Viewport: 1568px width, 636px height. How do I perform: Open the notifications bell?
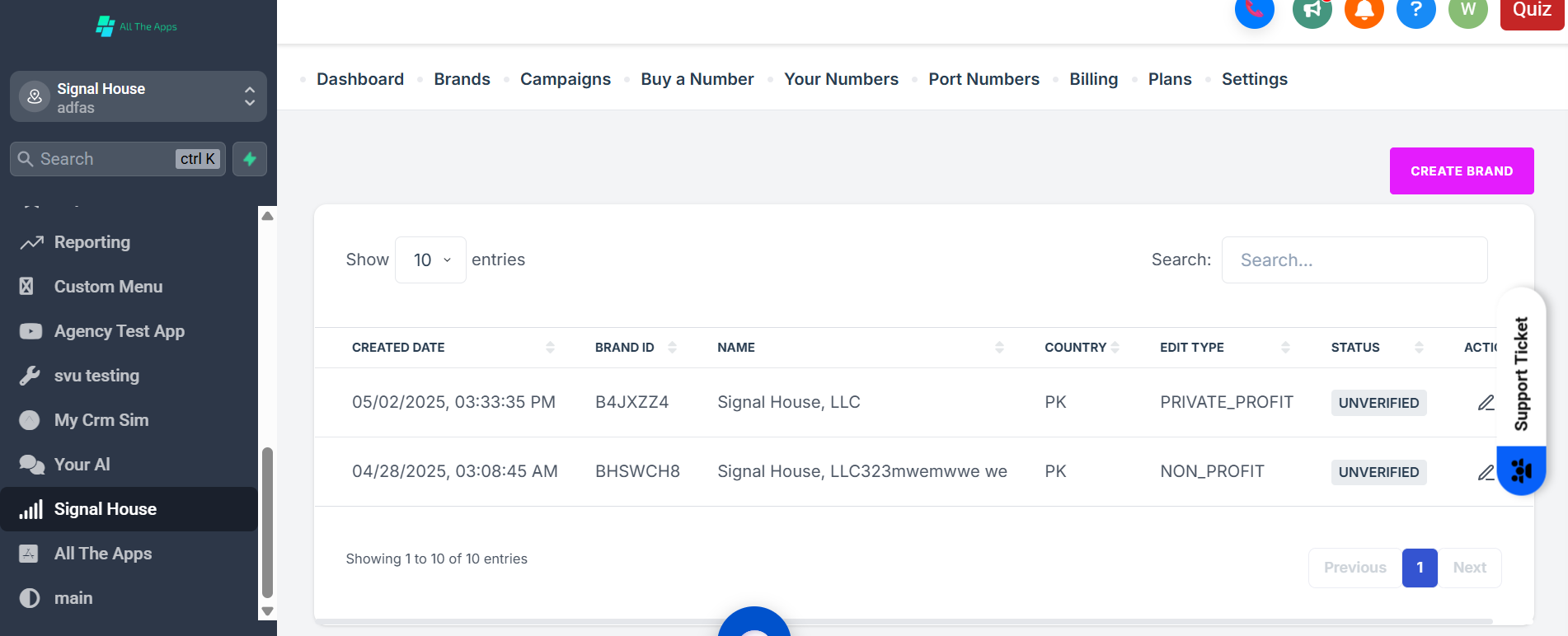[1364, 10]
